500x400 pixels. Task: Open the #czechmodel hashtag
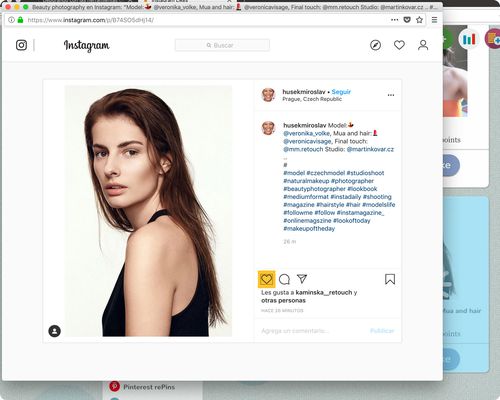pos(325,173)
